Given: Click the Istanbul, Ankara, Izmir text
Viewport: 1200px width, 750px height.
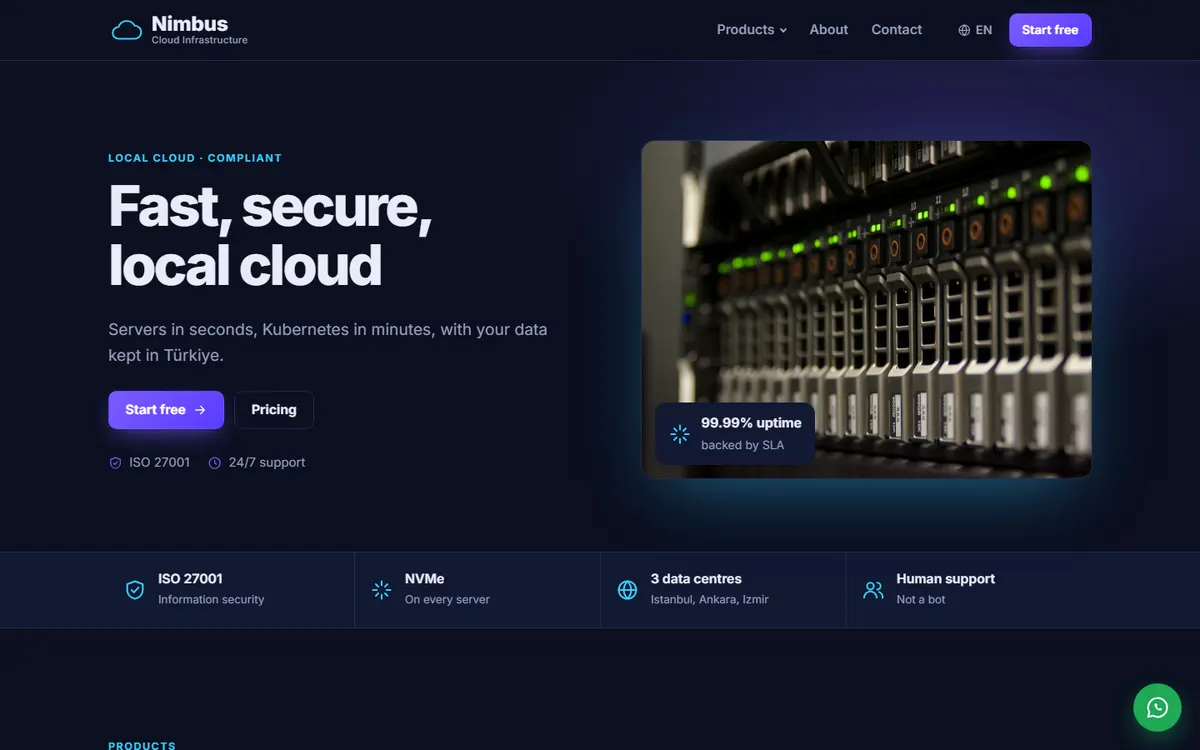Looking at the screenshot, I should click(710, 600).
